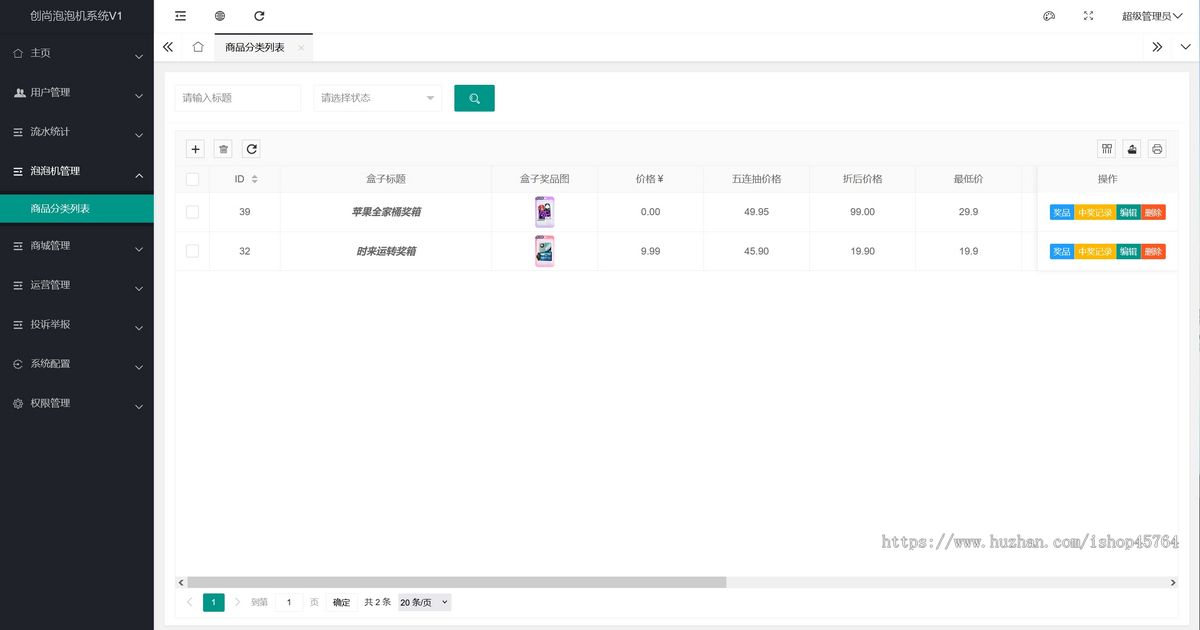
Task: Click 编辑 for the ID 39 row
Action: 1128,212
